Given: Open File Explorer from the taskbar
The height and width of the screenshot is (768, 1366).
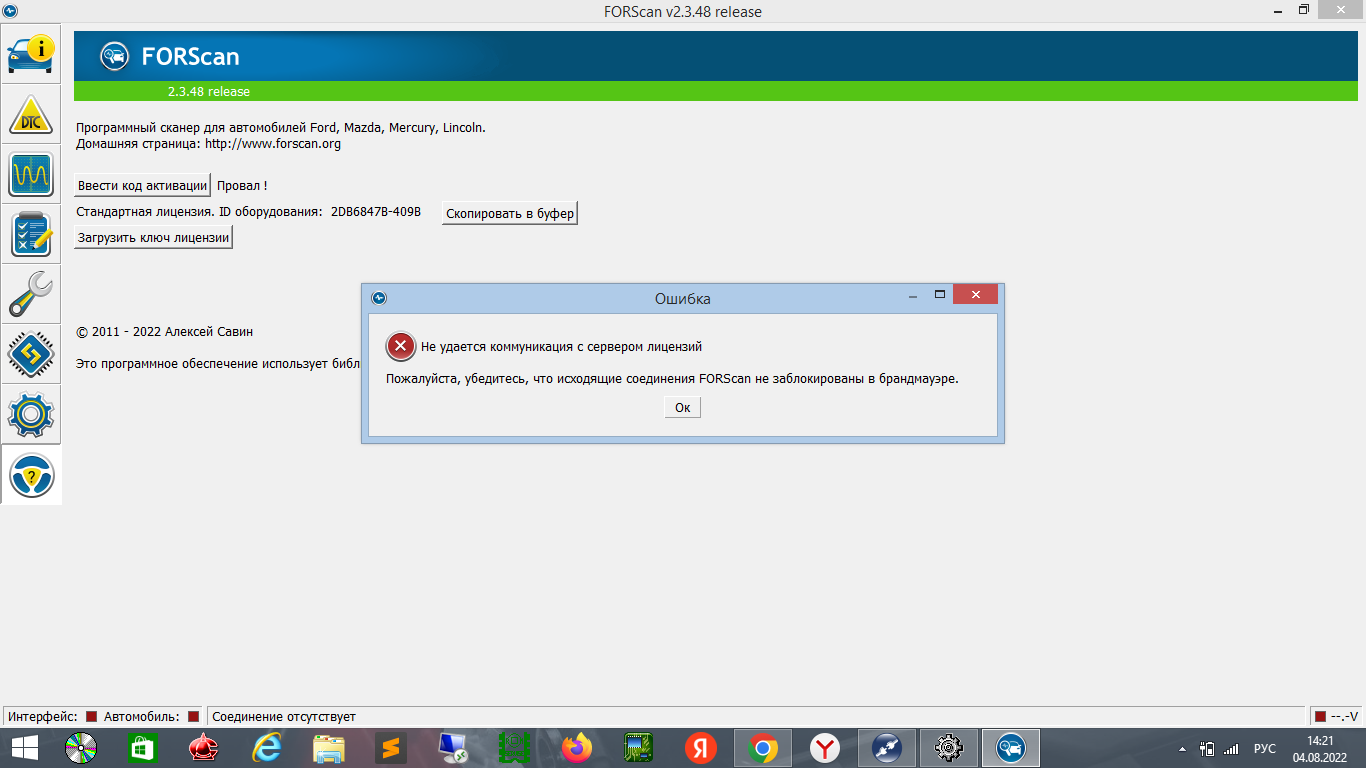Looking at the screenshot, I should [x=329, y=748].
